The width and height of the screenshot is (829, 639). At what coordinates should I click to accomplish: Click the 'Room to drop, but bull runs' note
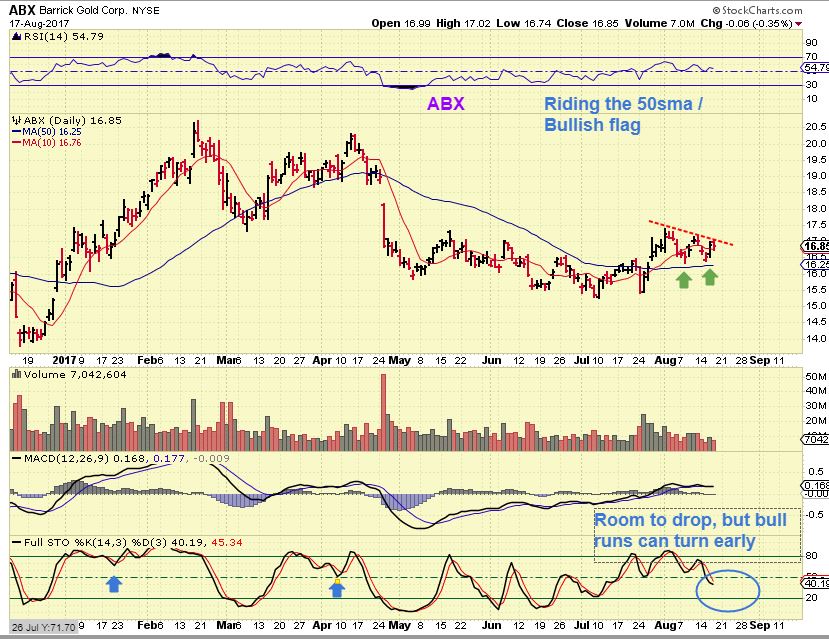click(690, 531)
